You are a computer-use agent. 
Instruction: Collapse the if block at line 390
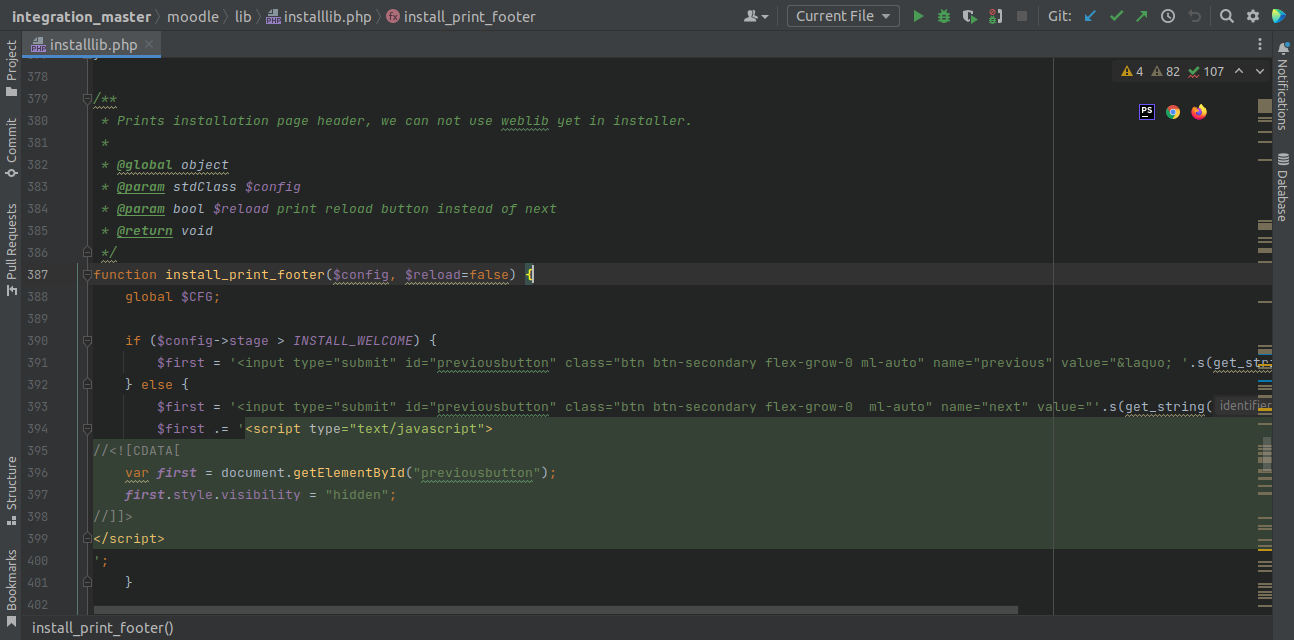pos(87,341)
